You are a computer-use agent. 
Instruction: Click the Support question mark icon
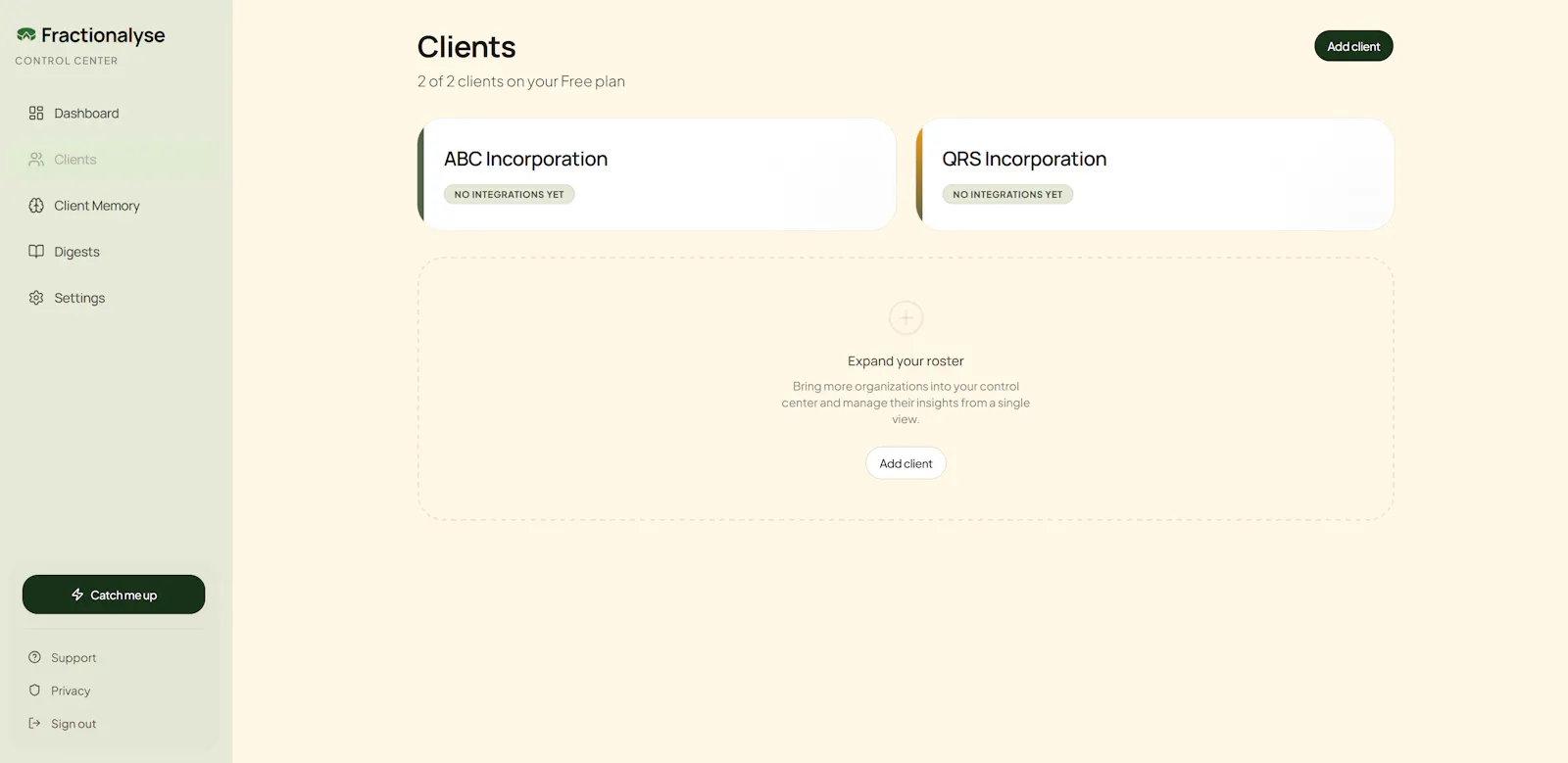(34, 657)
